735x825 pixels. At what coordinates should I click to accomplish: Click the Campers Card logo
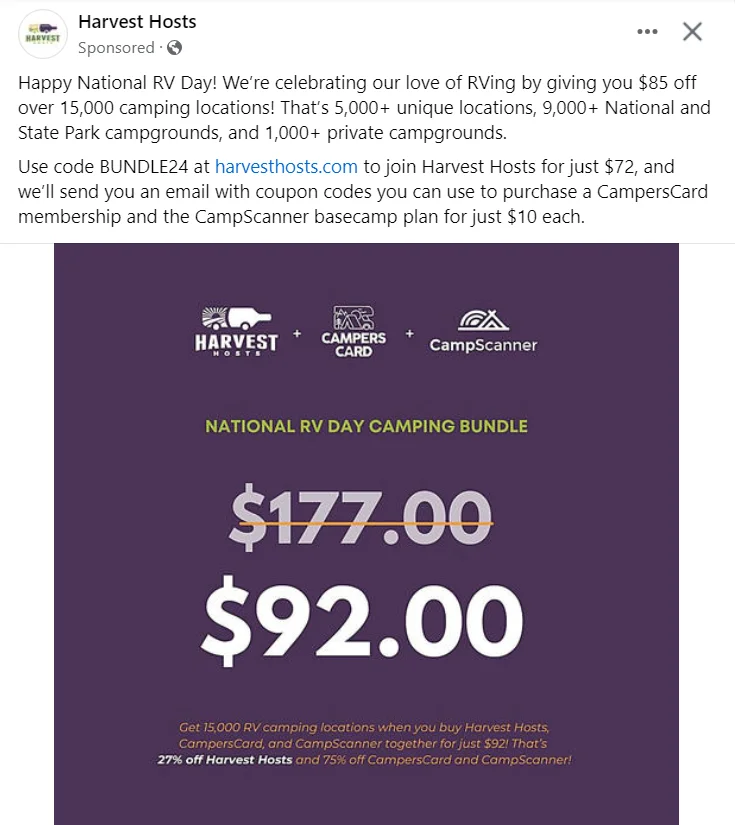354,331
